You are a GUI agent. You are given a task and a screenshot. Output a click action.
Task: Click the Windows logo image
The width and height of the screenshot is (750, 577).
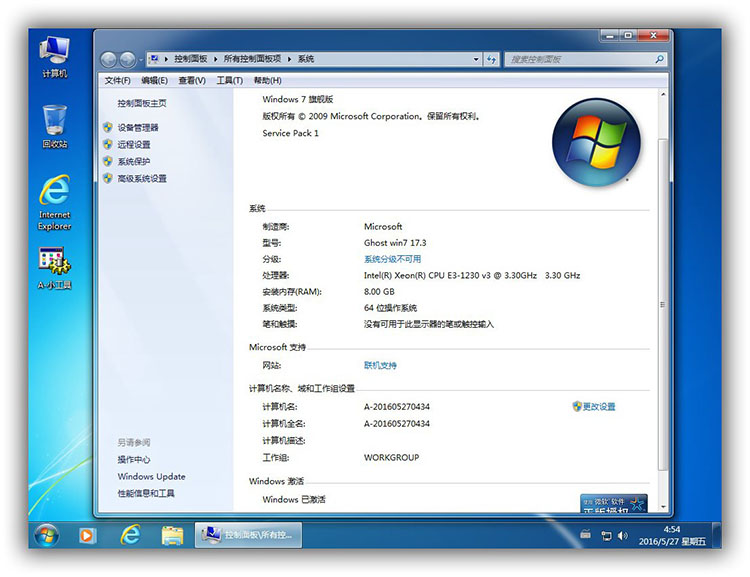[596, 142]
